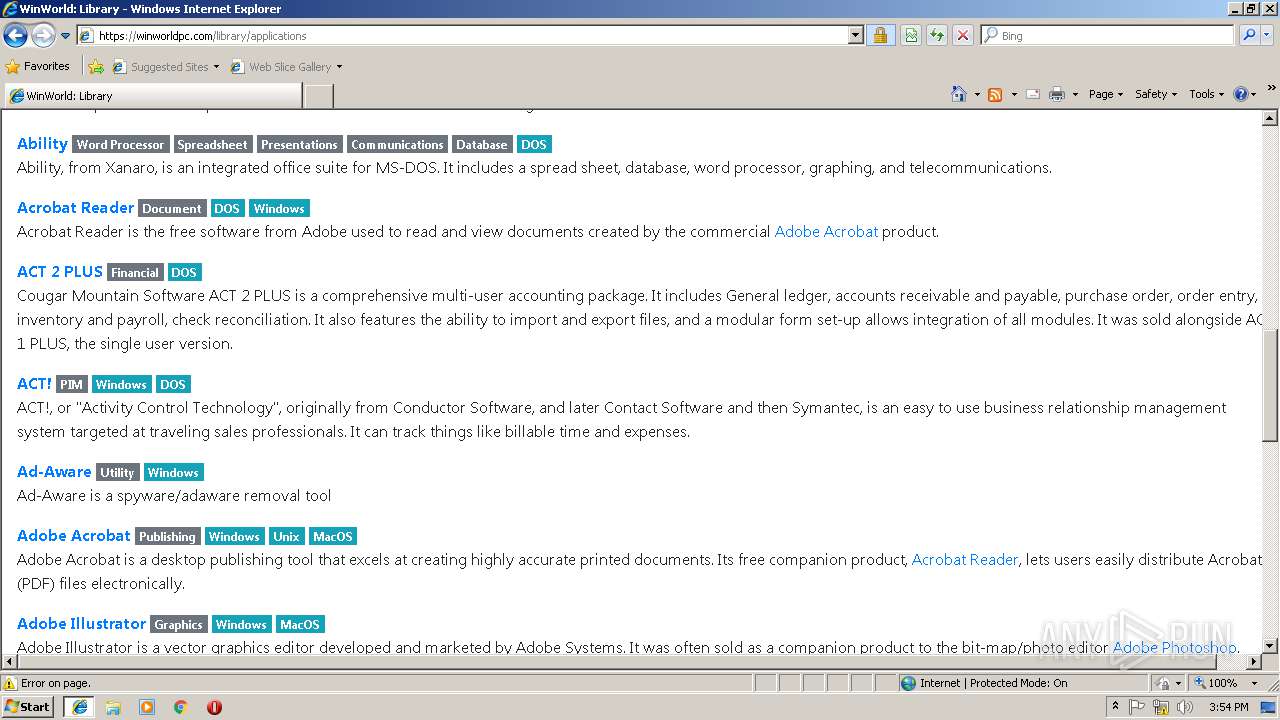
Task: Open the Tools menu
Action: pyautogui.click(x=1206, y=94)
